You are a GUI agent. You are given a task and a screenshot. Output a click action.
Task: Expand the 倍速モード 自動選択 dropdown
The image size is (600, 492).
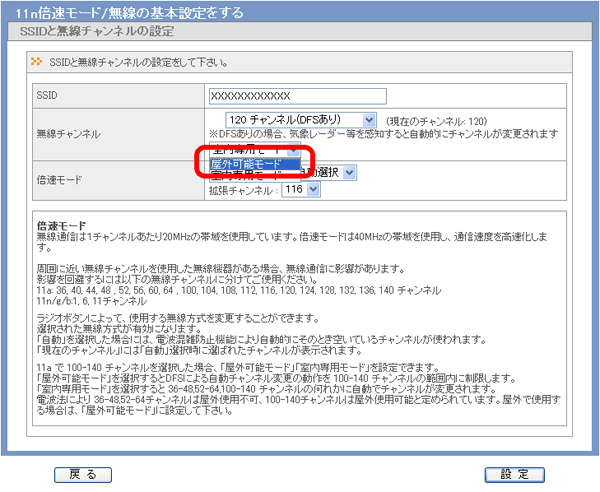pos(349,172)
